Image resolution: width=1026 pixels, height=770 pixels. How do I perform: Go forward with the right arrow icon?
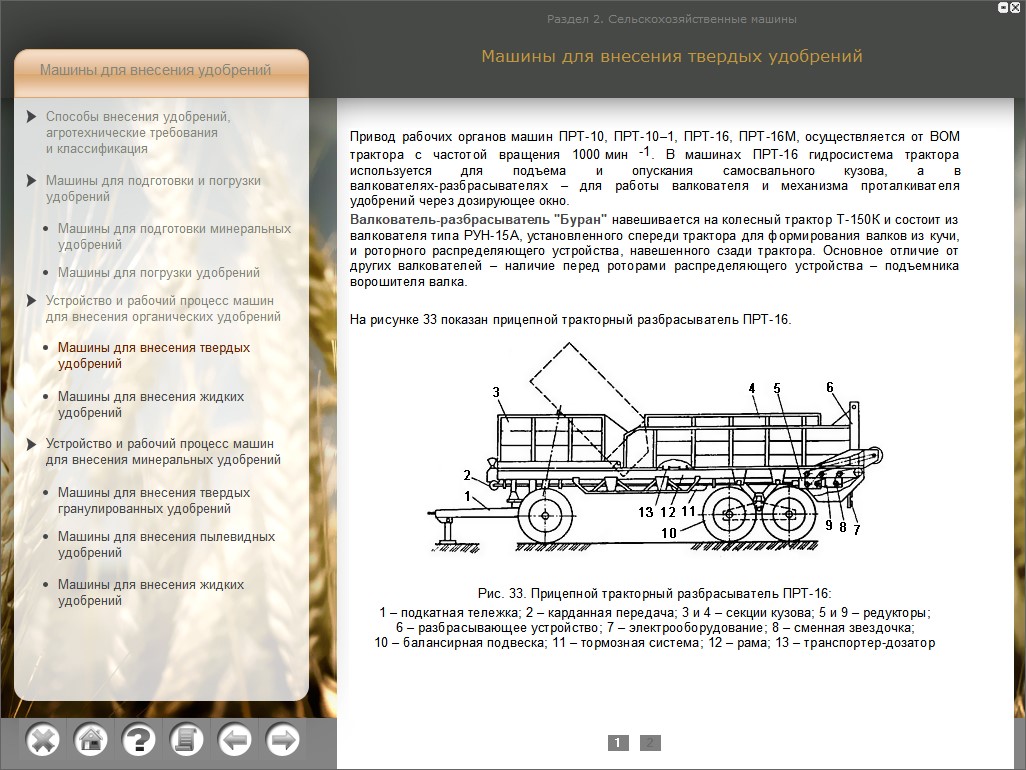tap(283, 741)
